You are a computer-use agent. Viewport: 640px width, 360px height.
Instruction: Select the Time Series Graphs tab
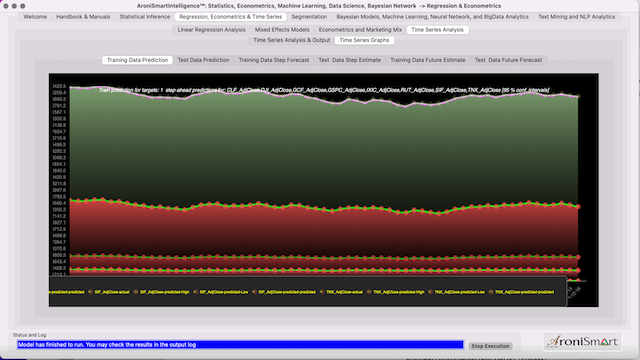[364, 40]
